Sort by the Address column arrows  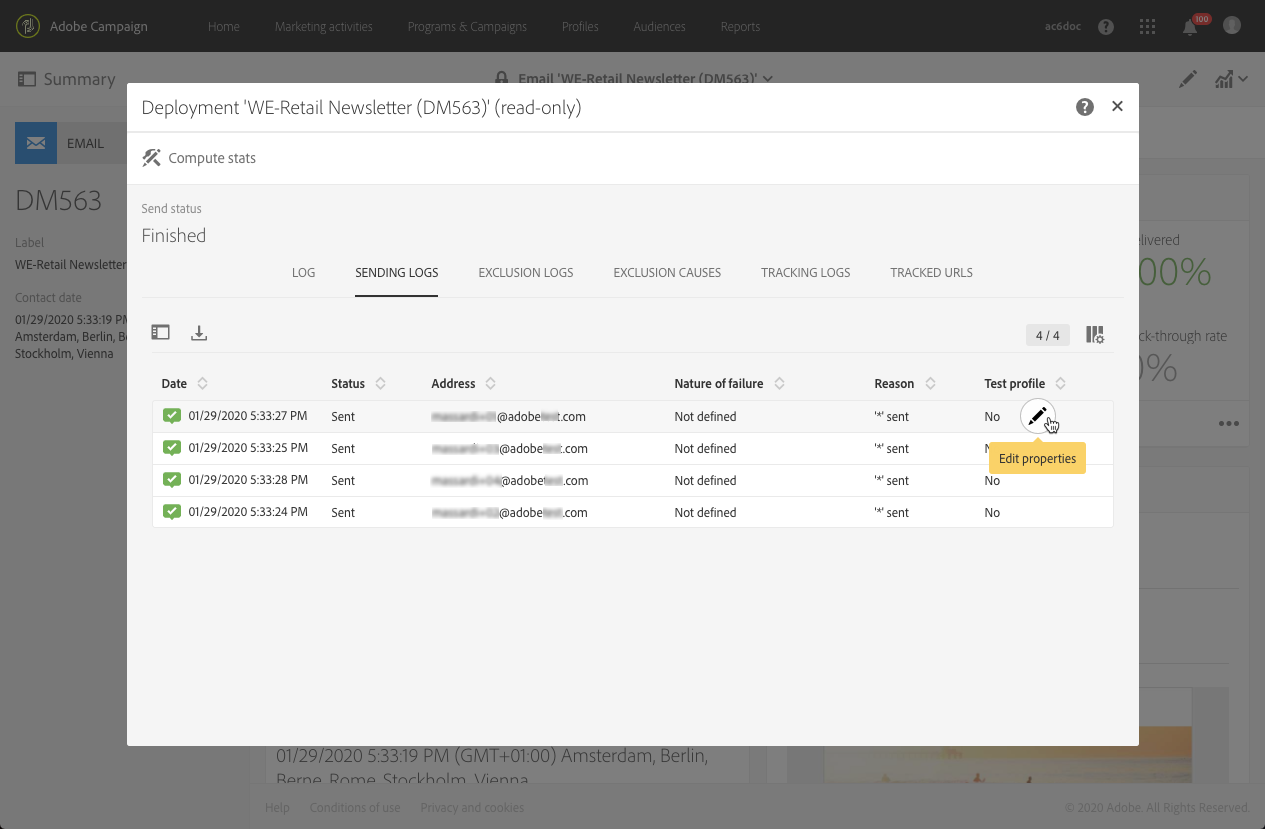tap(490, 384)
